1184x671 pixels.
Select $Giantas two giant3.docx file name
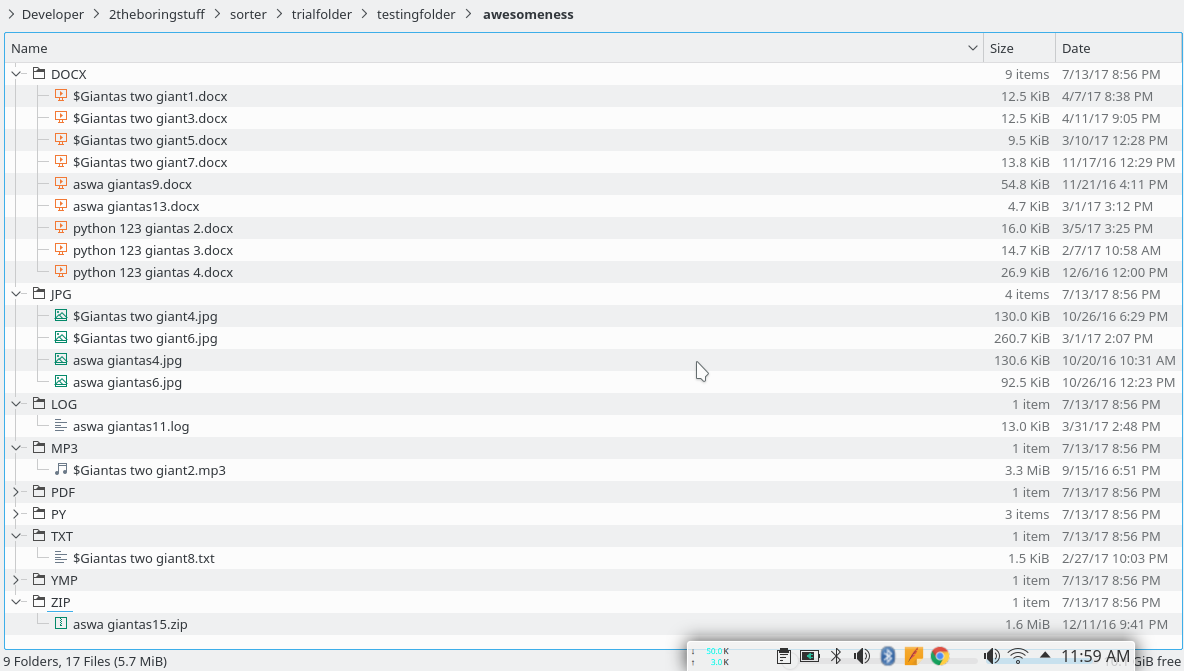[150, 119]
